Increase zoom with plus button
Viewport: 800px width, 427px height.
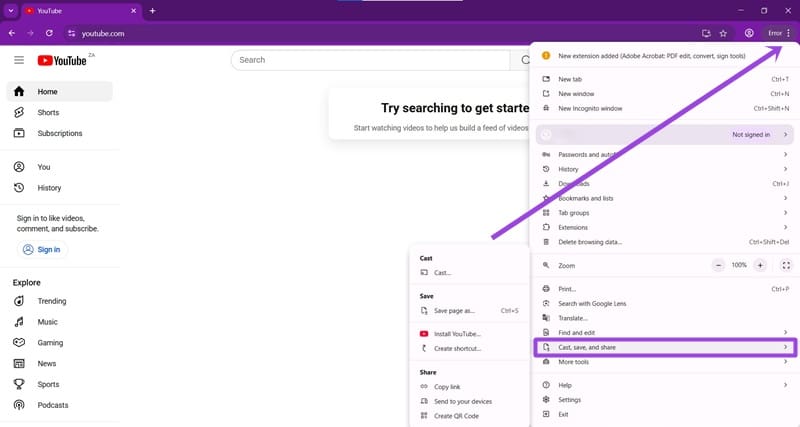[760, 265]
